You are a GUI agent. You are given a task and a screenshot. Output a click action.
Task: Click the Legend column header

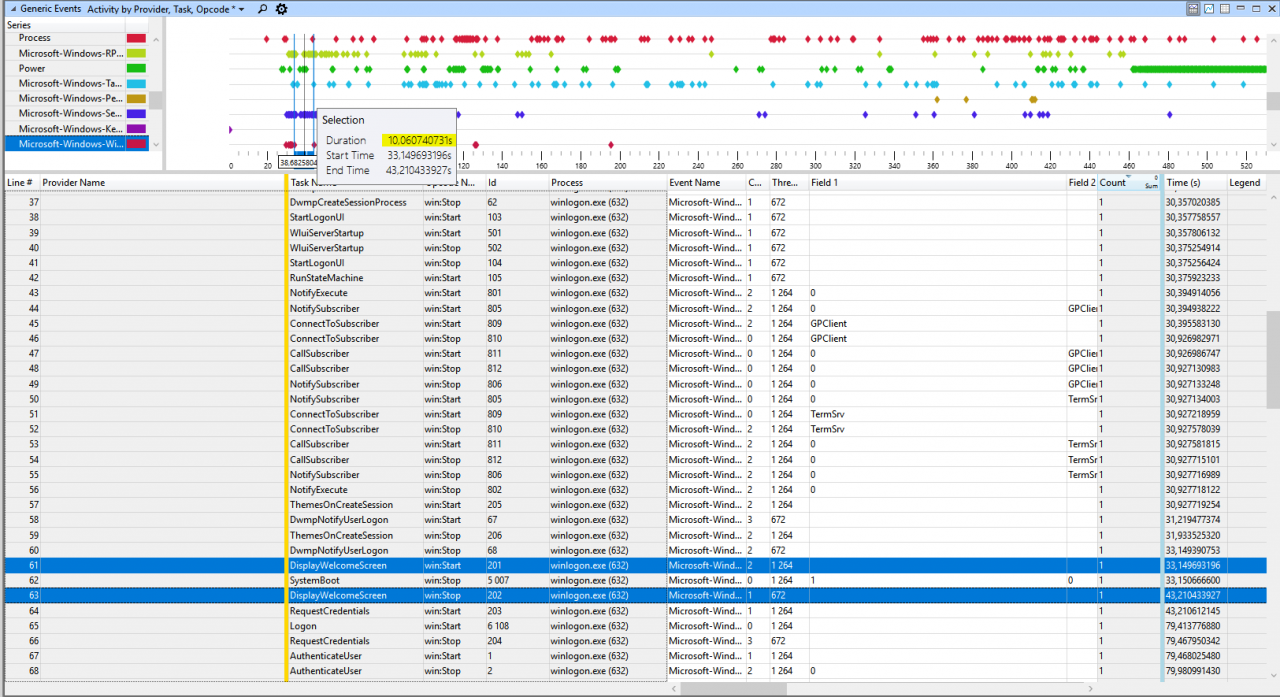coord(1244,183)
